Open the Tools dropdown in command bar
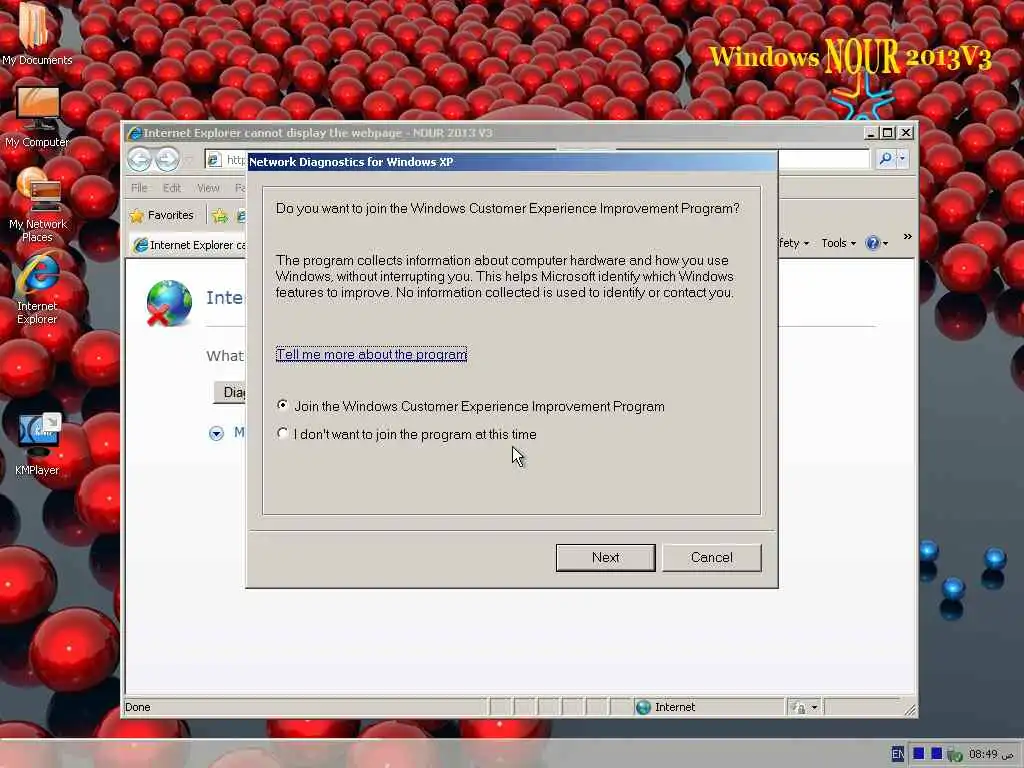Screen dimensions: 1024x768 click(x=839, y=243)
